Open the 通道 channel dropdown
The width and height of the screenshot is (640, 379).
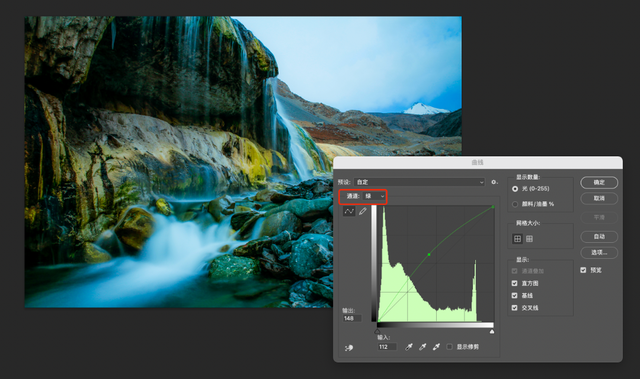[x=374, y=196]
